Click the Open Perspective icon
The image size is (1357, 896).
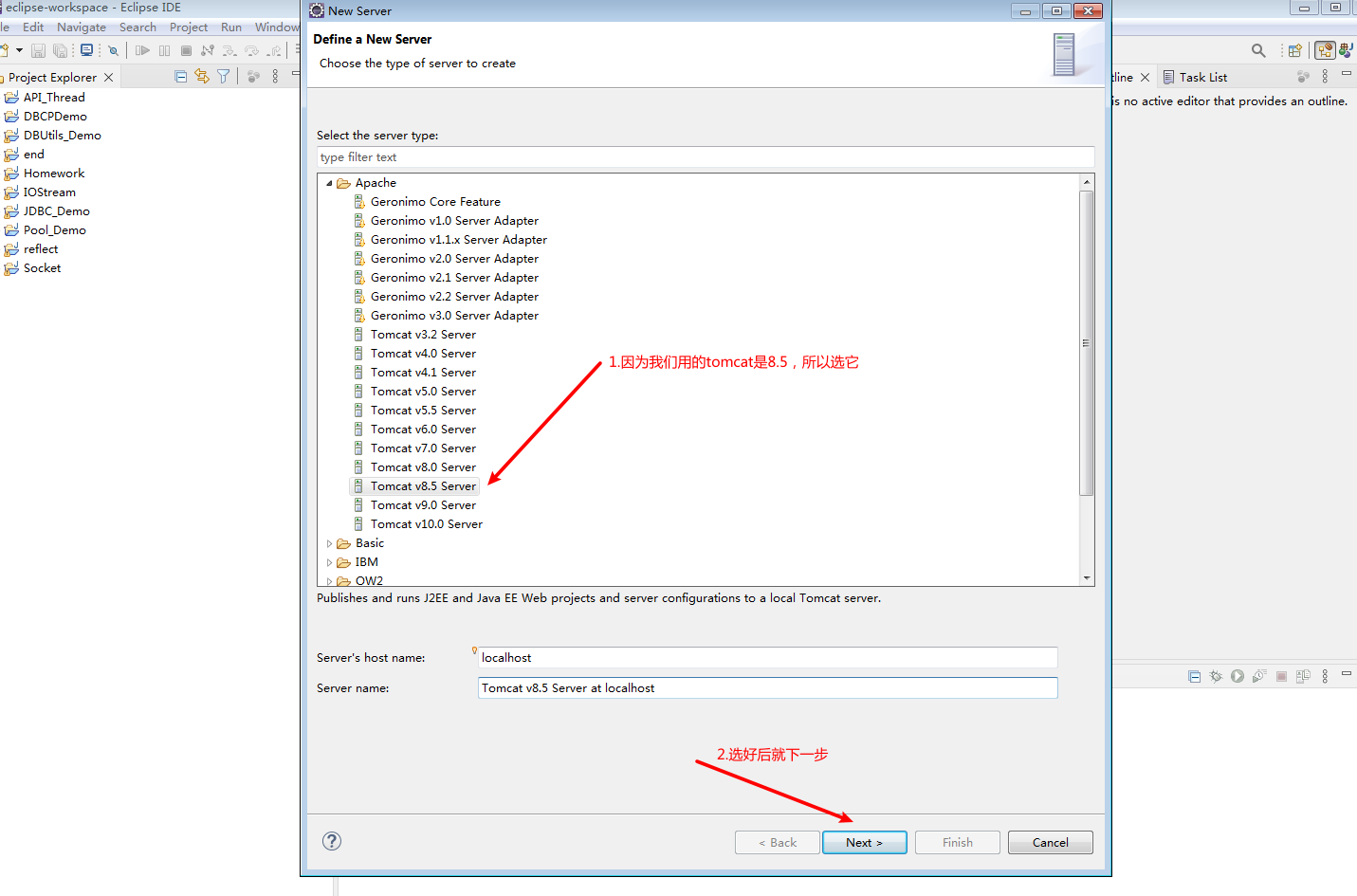coord(1295,50)
